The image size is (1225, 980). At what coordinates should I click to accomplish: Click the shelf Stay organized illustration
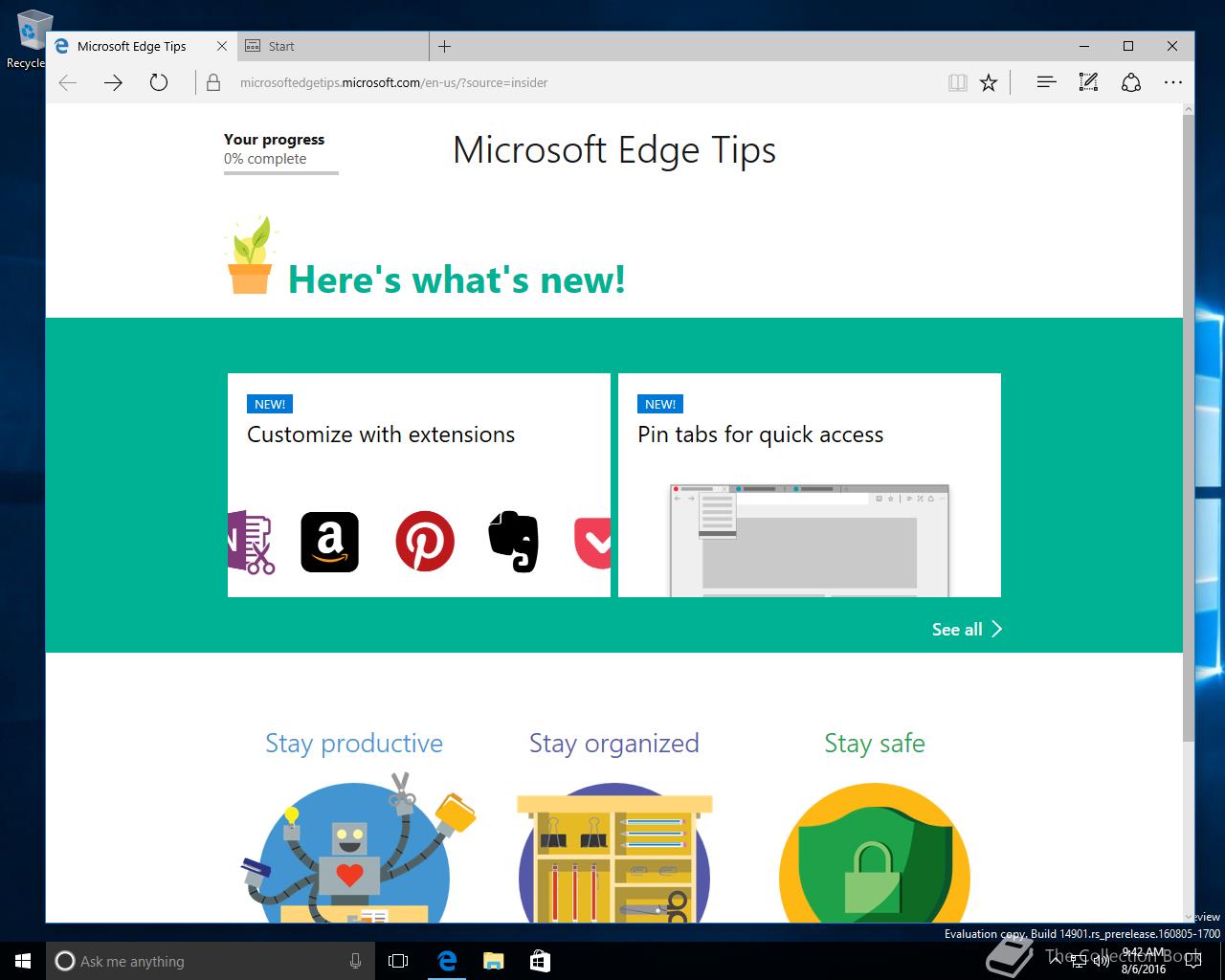[x=614, y=854]
